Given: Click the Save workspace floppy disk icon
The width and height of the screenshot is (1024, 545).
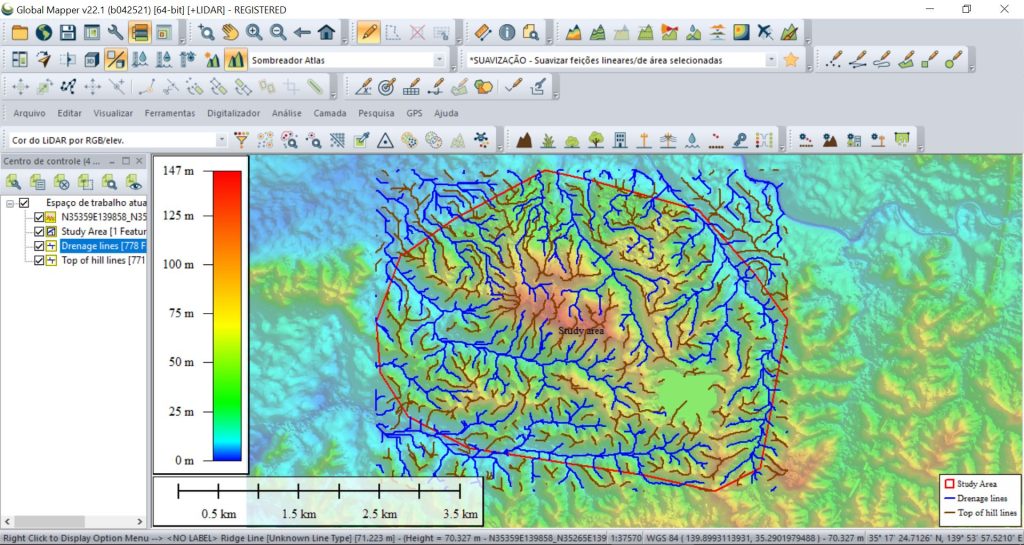Looking at the screenshot, I should [67, 33].
